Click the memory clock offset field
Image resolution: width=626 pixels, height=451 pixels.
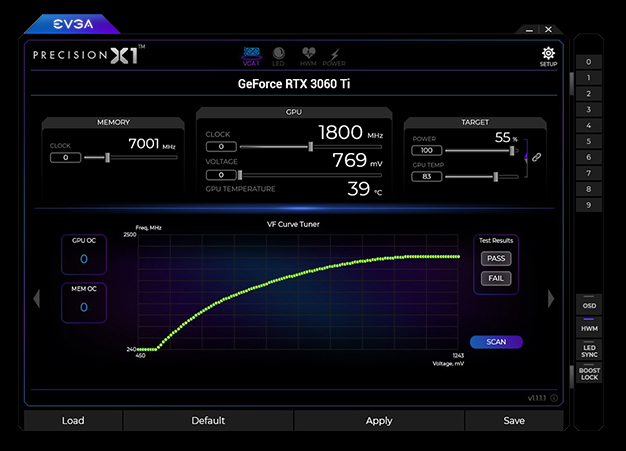pyautogui.click(x=65, y=158)
